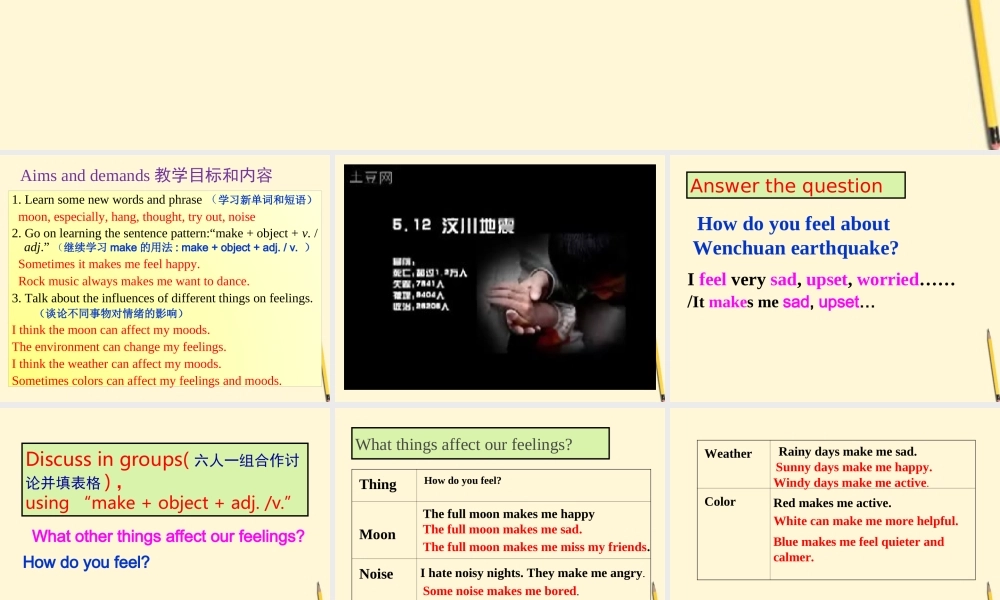Click 'Windy days make me active.' in red
The image size is (1000, 600).
(851, 483)
